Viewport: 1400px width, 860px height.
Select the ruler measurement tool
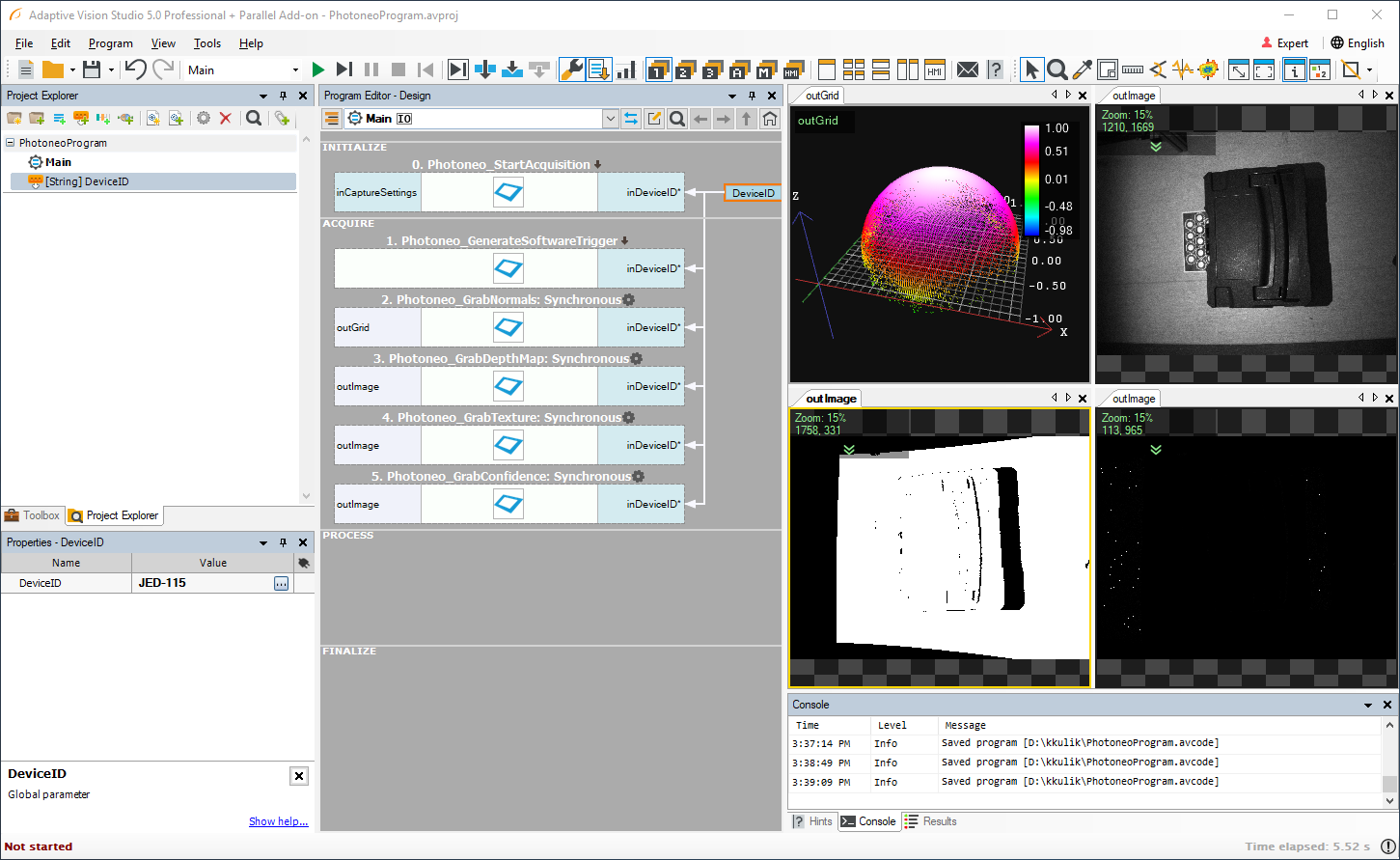(x=1133, y=69)
